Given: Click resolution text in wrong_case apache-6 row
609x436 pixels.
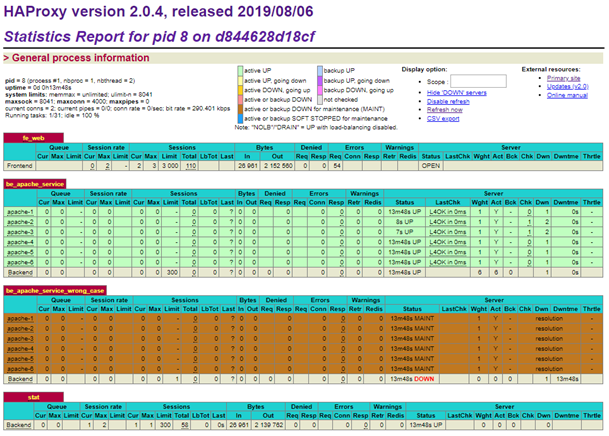Looking at the screenshot, I should pos(549,369).
